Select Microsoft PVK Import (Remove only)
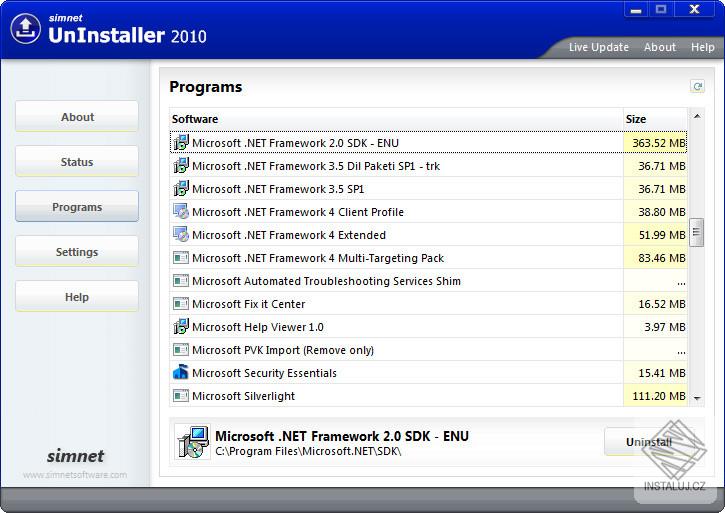The image size is (725, 513). 428,350
